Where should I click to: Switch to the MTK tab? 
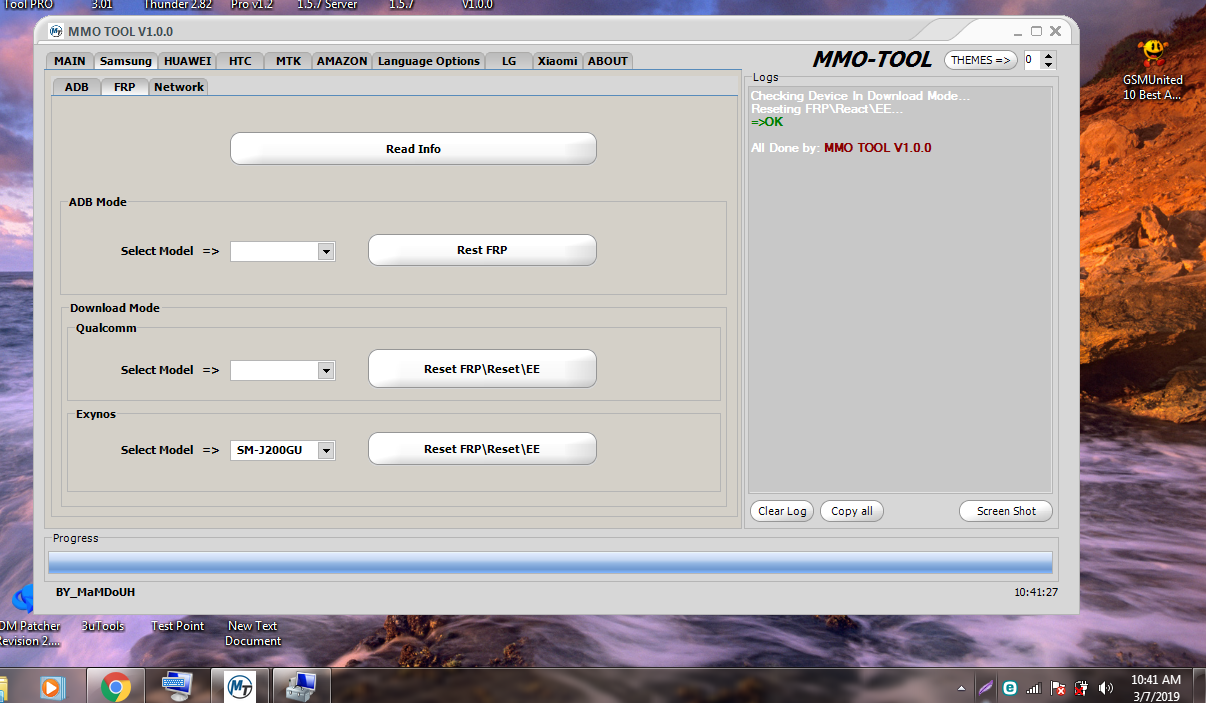pyautogui.click(x=289, y=61)
